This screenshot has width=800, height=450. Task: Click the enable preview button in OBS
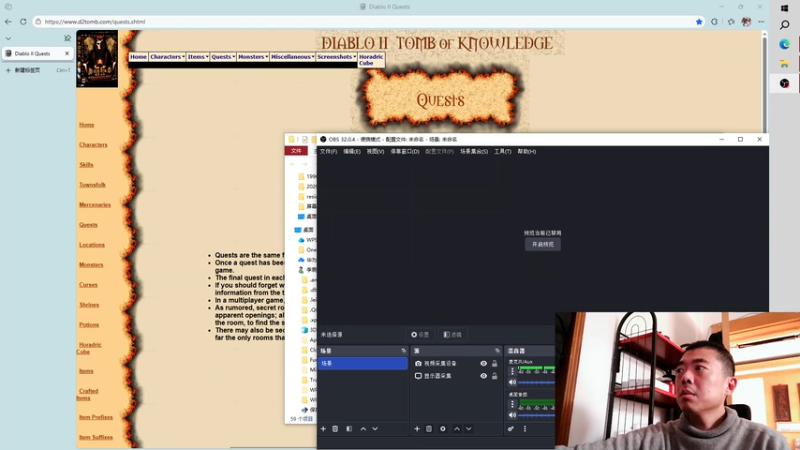pos(543,244)
